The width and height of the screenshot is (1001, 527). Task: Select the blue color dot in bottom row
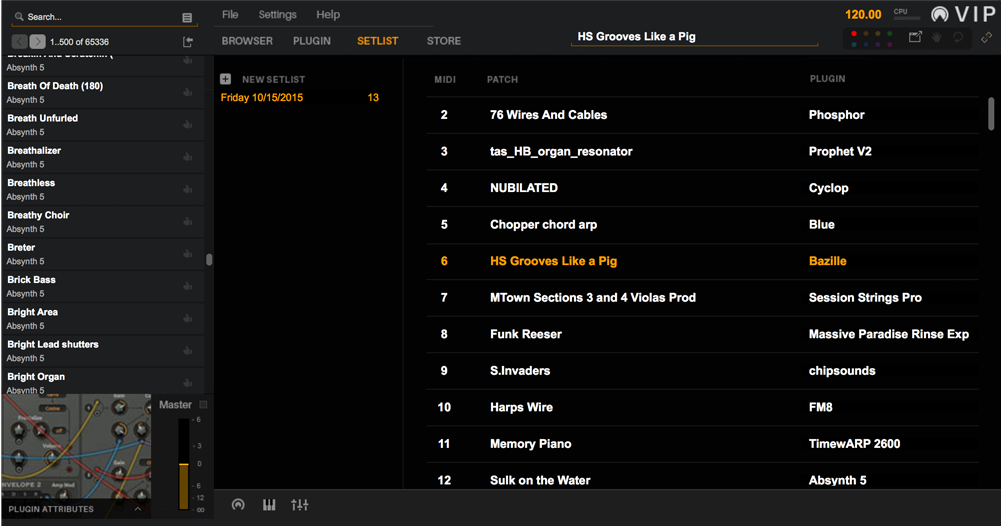click(x=866, y=44)
